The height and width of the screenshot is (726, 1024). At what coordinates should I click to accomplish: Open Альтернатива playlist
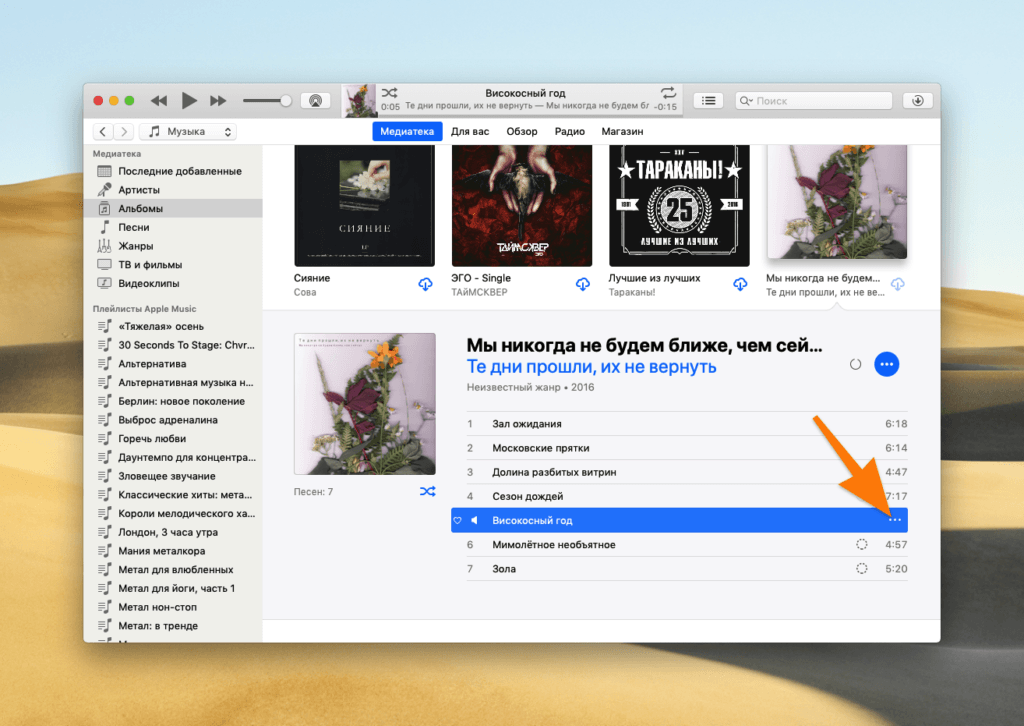click(x=173, y=364)
